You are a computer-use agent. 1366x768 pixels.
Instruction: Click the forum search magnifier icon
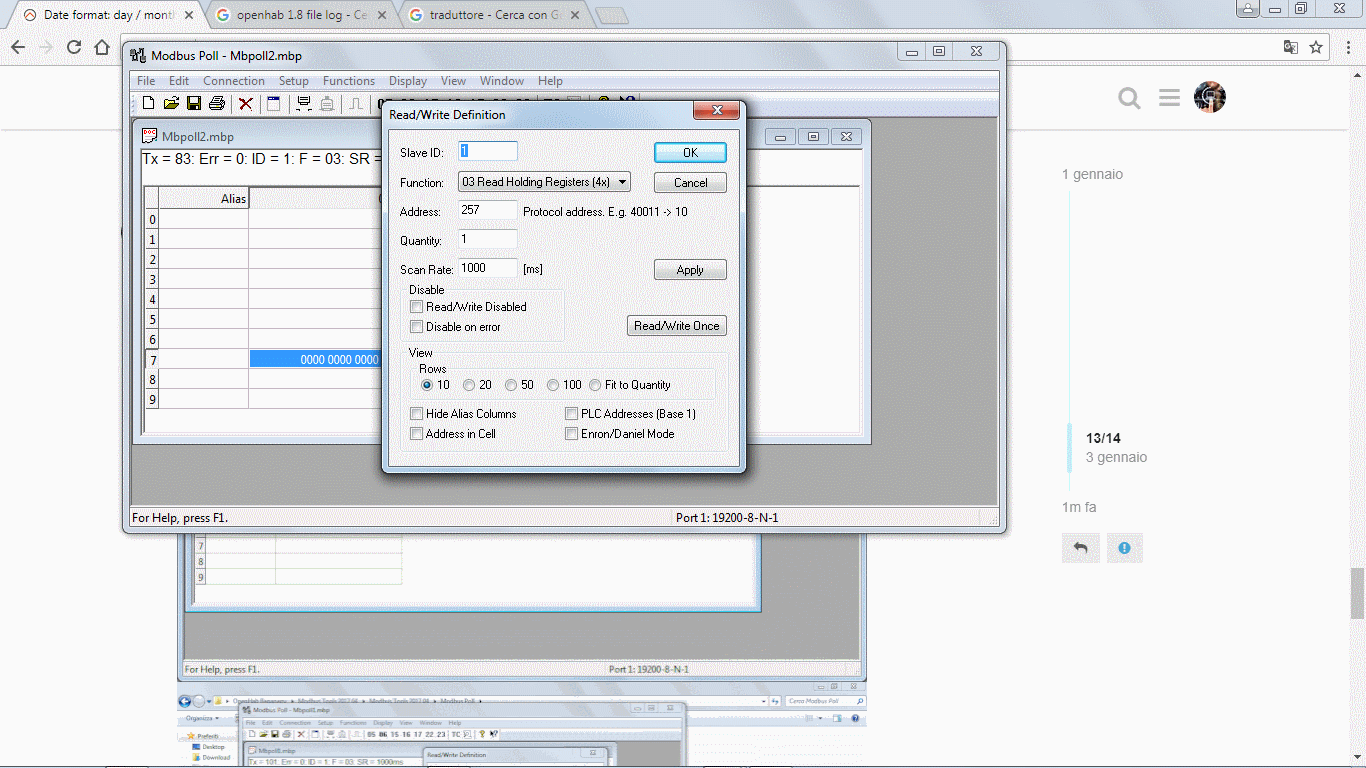pos(1129,97)
